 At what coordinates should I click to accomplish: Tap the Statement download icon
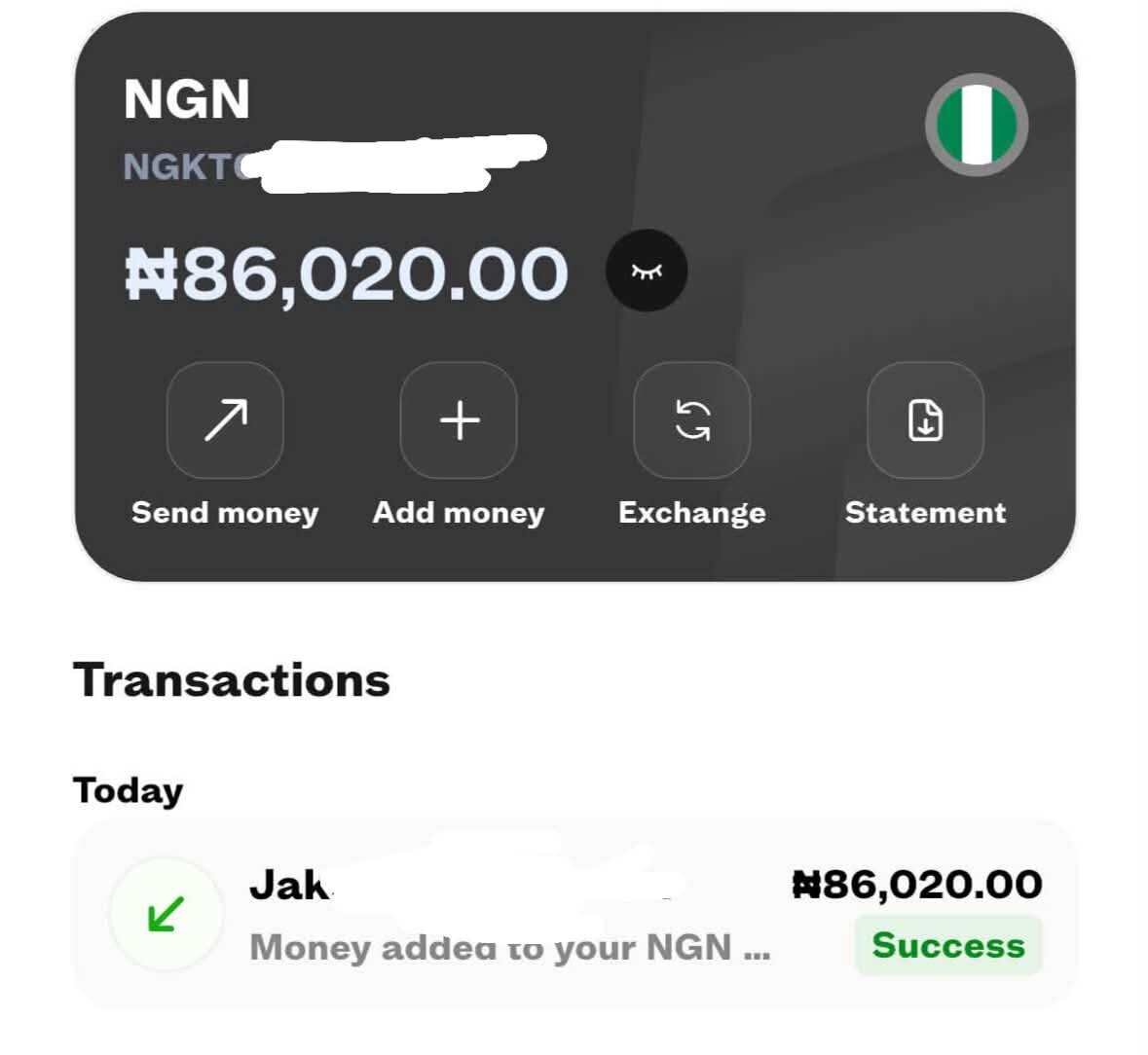pos(925,419)
